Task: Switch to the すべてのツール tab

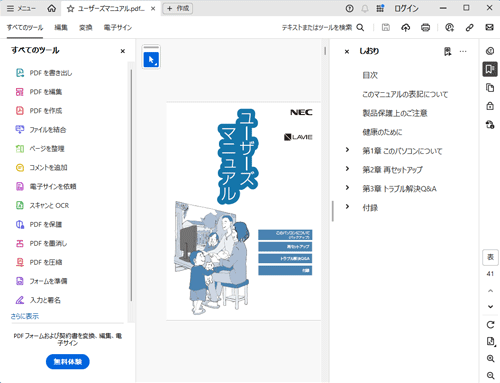Action: [x=25, y=28]
